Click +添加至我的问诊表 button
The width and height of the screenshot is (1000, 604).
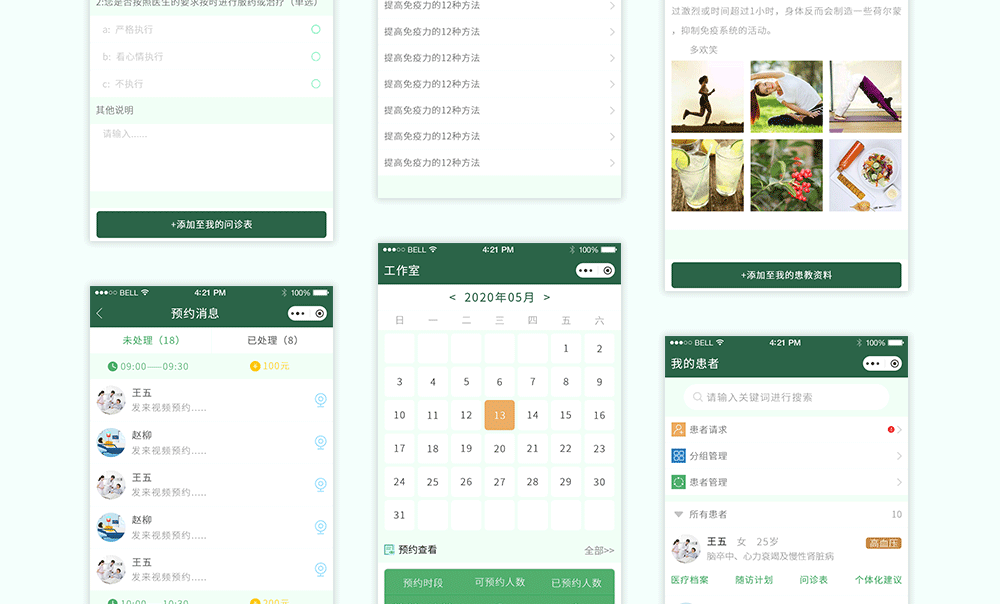point(211,225)
